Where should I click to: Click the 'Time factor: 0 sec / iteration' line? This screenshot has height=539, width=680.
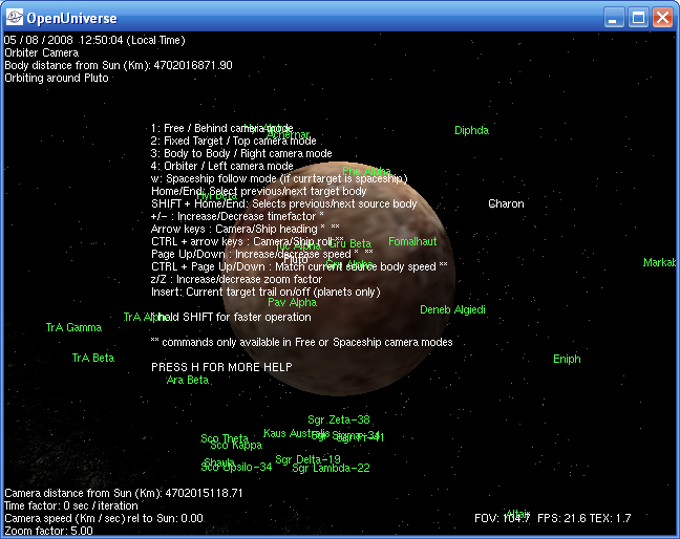tap(71, 506)
